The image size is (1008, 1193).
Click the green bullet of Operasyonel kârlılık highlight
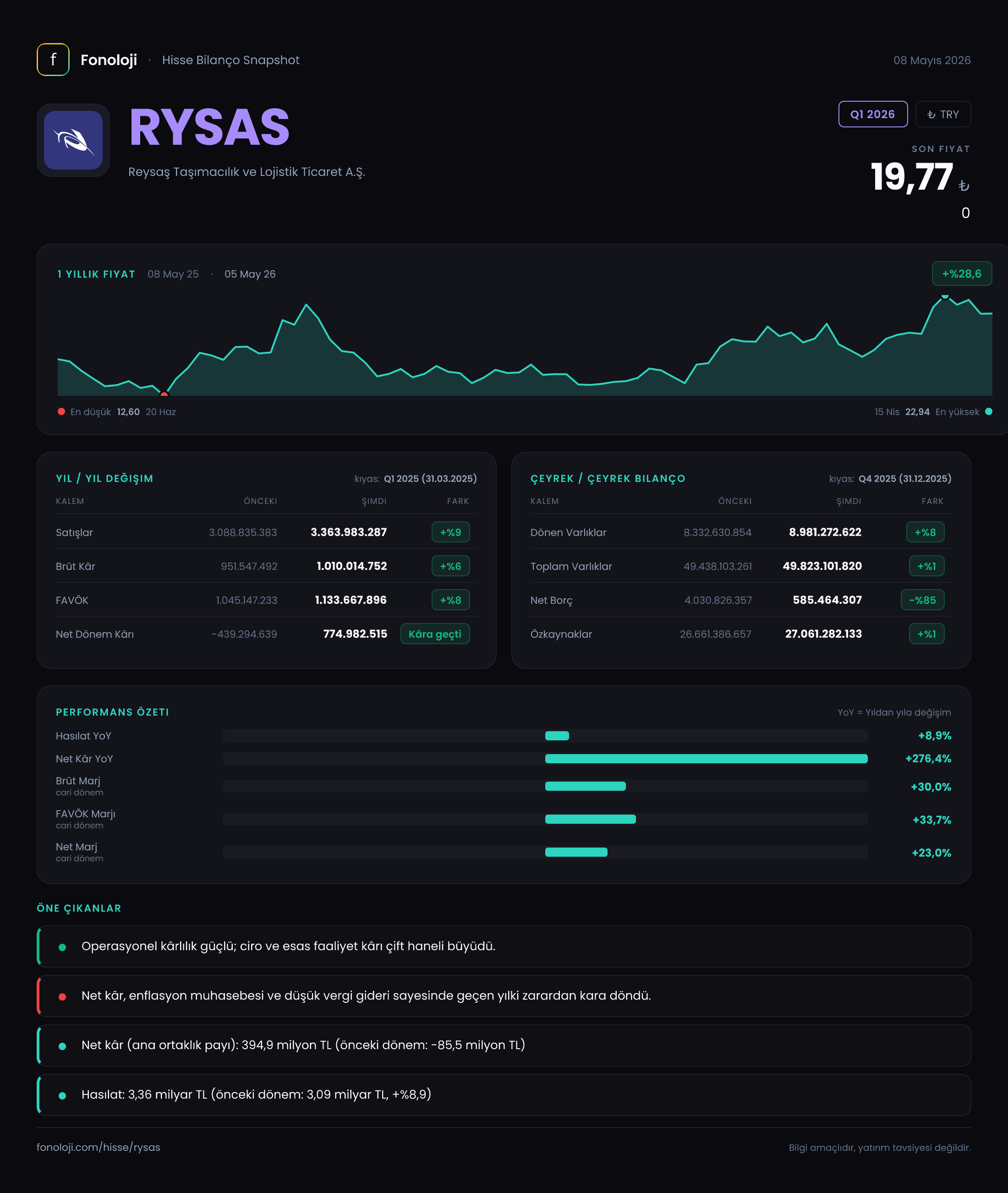(62, 947)
